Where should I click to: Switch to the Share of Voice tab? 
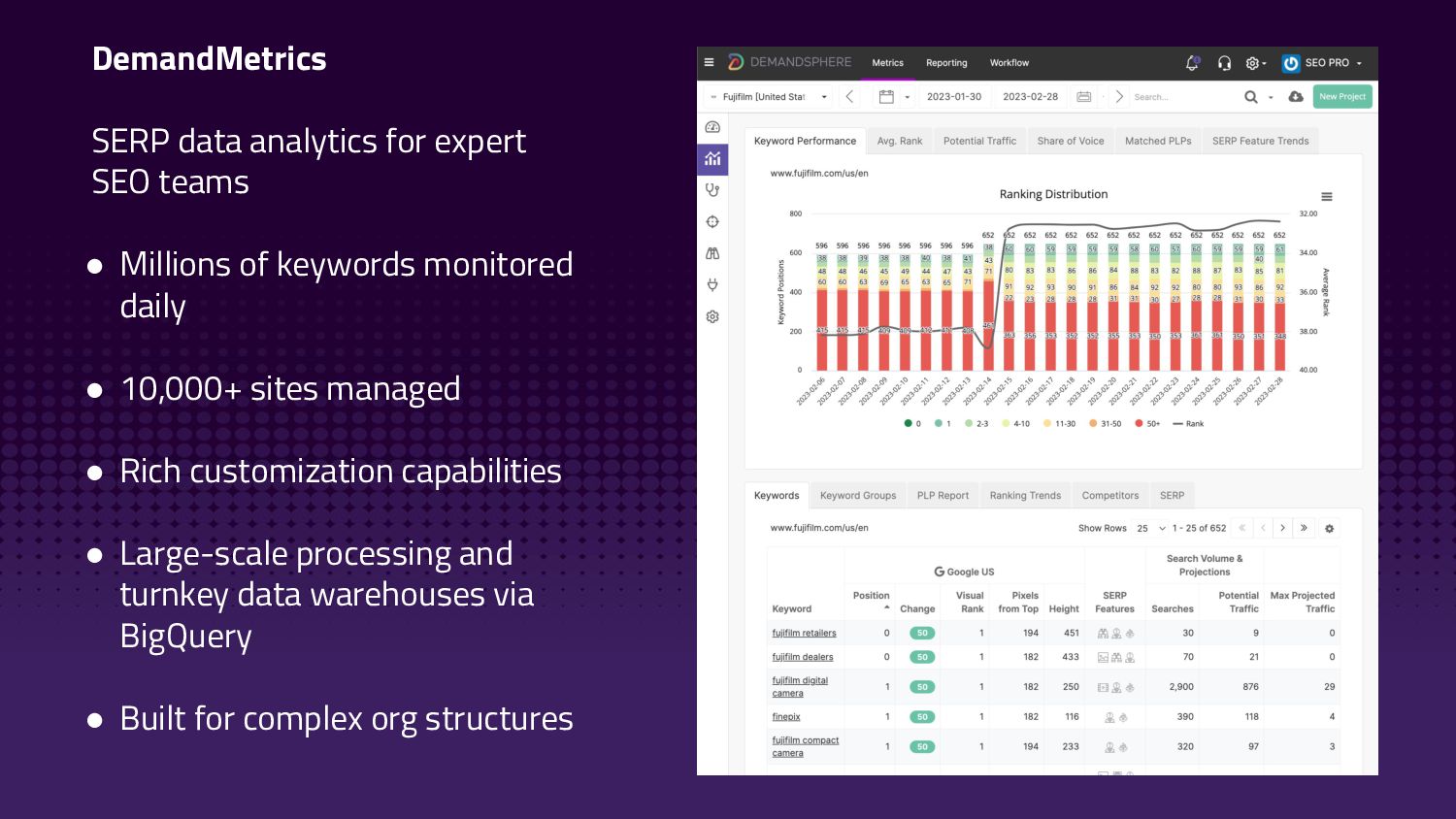point(1070,142)
